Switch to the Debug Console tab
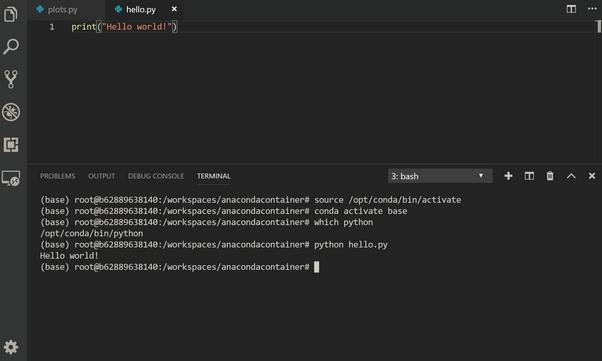This screenshot has width=602, height=361. coord(156,176)
